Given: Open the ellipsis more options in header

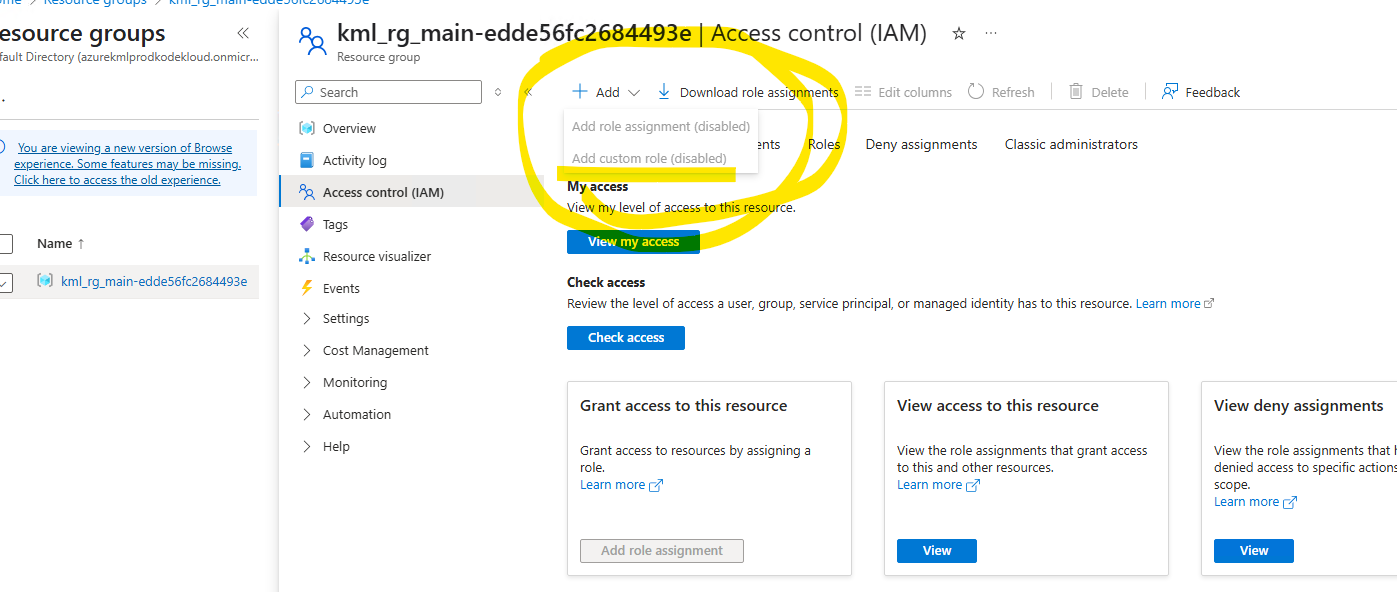Looking at the screenshot, I should point(991,34).
